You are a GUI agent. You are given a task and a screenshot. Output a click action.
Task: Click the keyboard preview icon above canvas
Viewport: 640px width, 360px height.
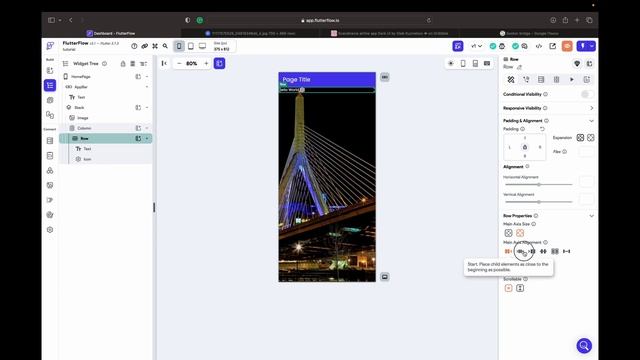(x=487, y=64)
